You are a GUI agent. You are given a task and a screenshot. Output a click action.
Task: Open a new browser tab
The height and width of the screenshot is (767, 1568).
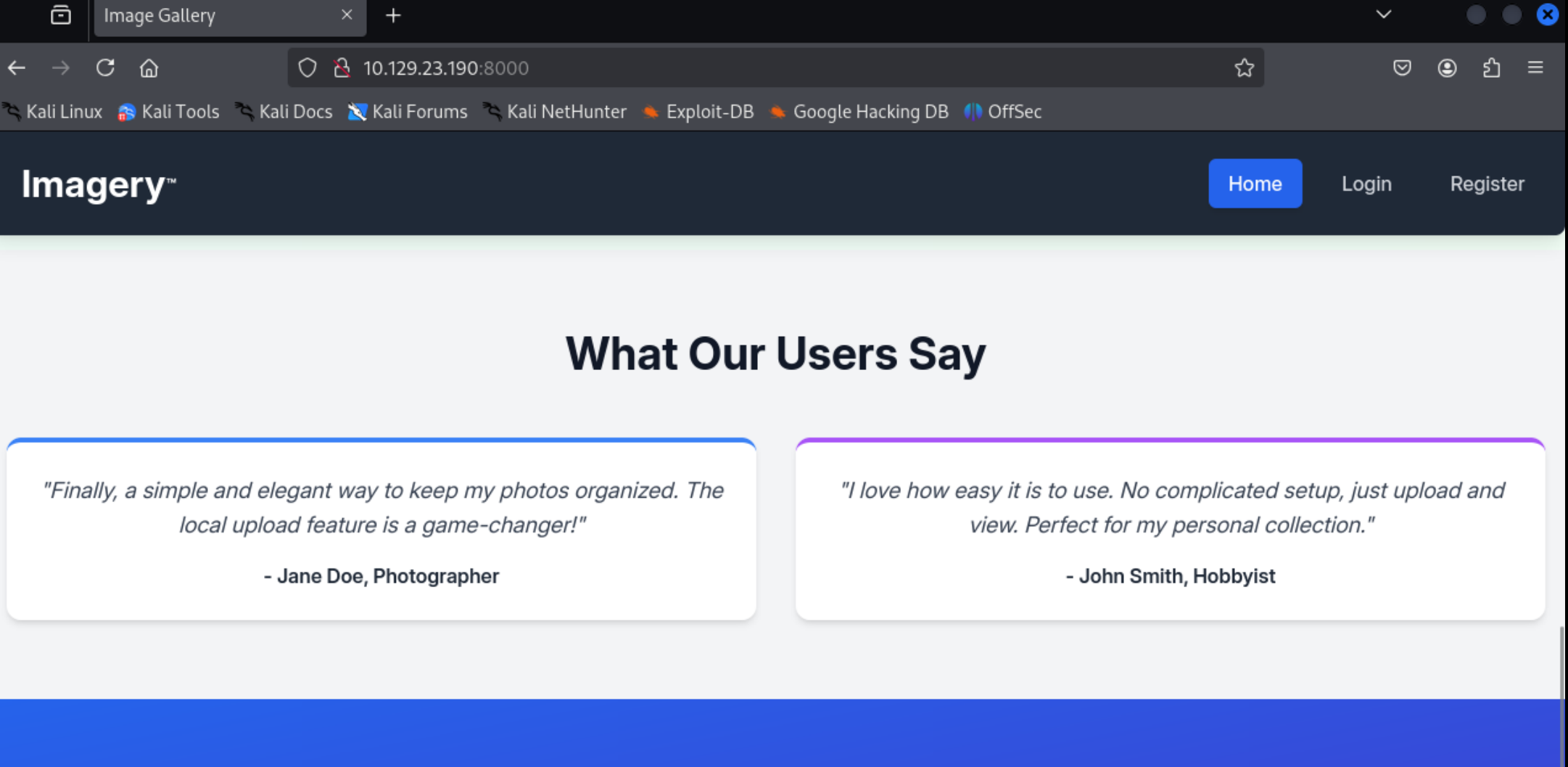coord(393,15)
